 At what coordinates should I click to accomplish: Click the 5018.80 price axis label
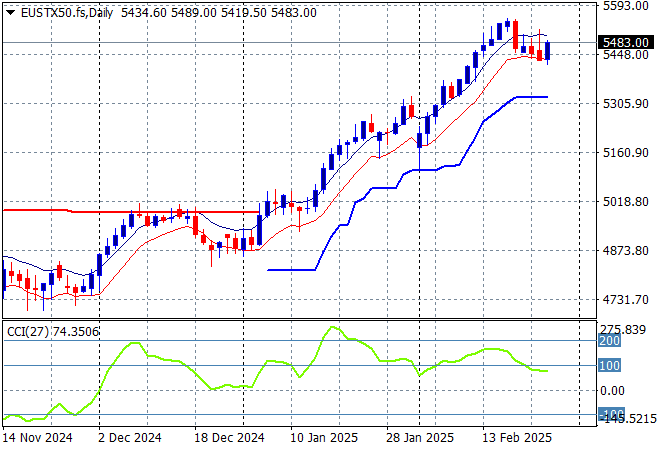click(x=627, y=202)
